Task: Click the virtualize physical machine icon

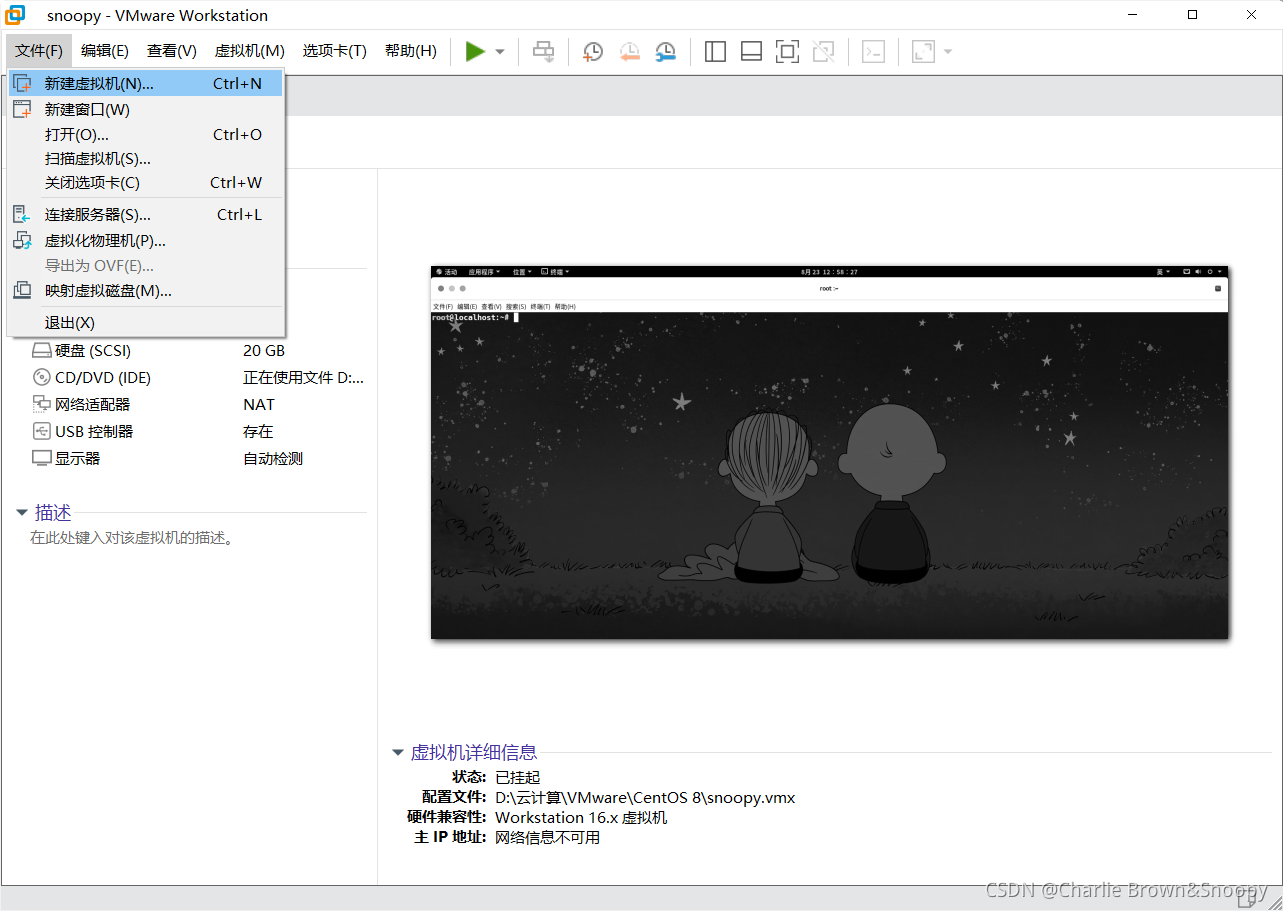Action: tap(22, 240)
